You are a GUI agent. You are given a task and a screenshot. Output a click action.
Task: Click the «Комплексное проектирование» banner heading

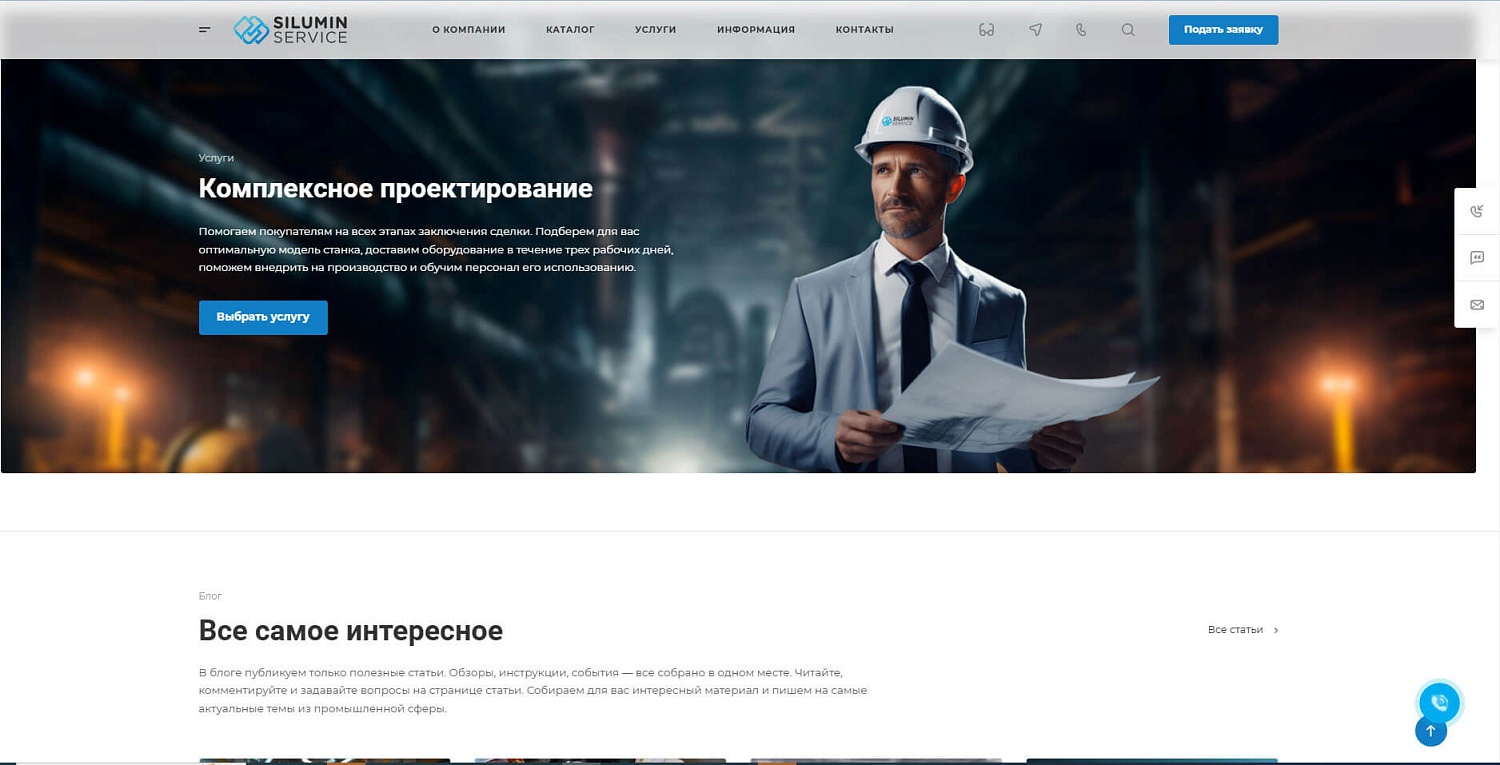pyautogui.click(x=395, y=188)
